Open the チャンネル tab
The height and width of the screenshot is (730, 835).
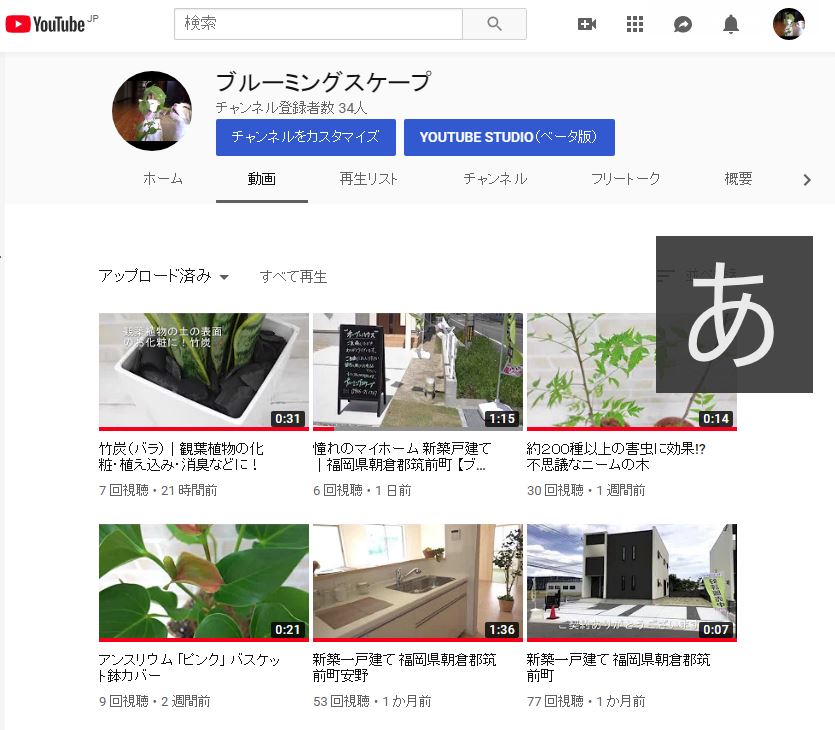[495, 179]
